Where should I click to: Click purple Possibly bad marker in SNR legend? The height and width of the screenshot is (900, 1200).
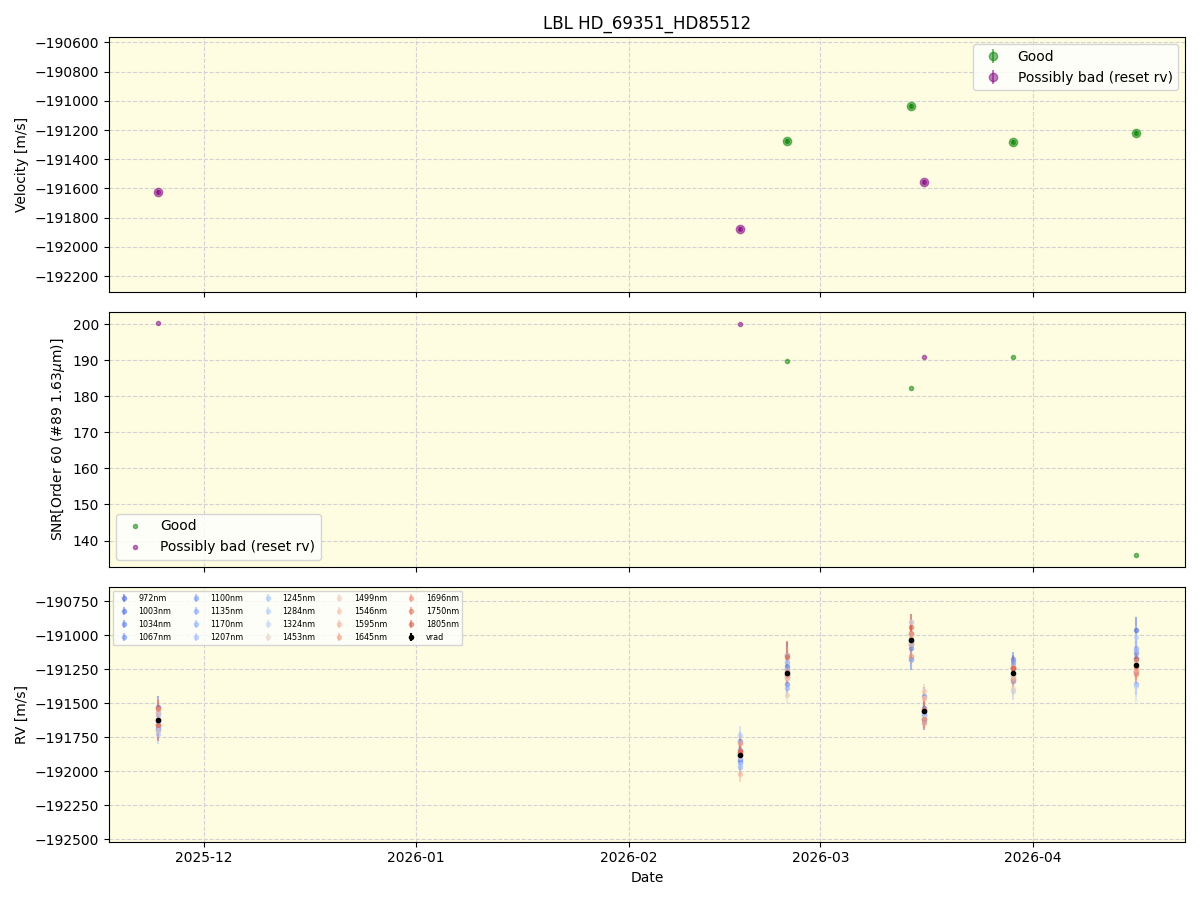(x=135, y=547)
